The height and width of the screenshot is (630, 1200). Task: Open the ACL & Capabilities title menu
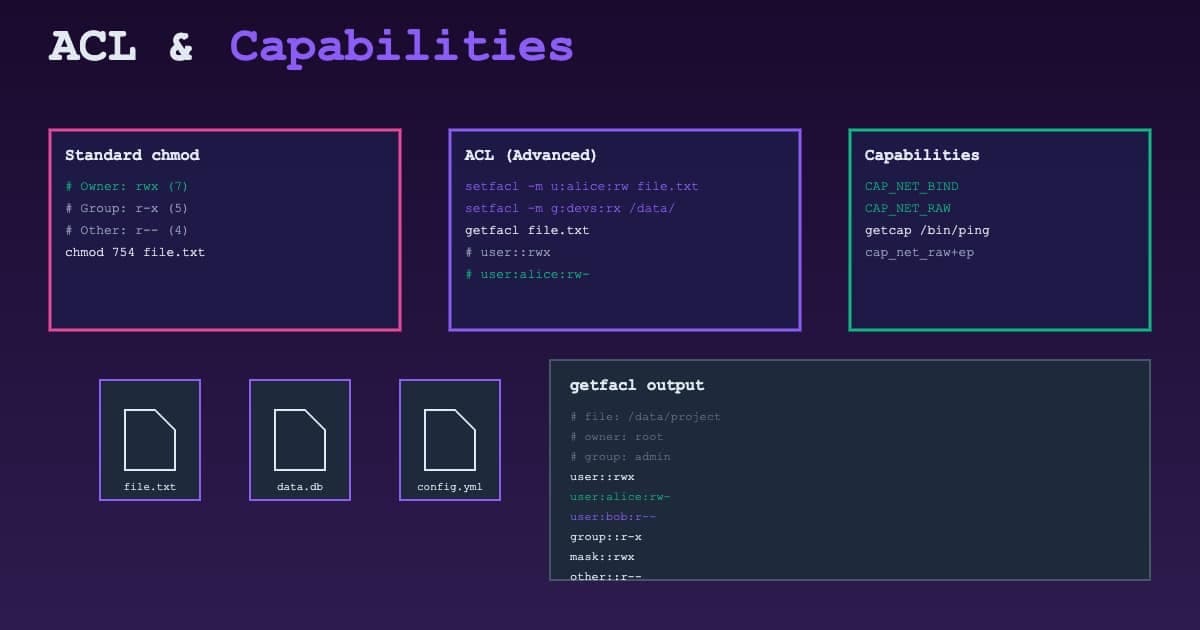tap(310, 45)
